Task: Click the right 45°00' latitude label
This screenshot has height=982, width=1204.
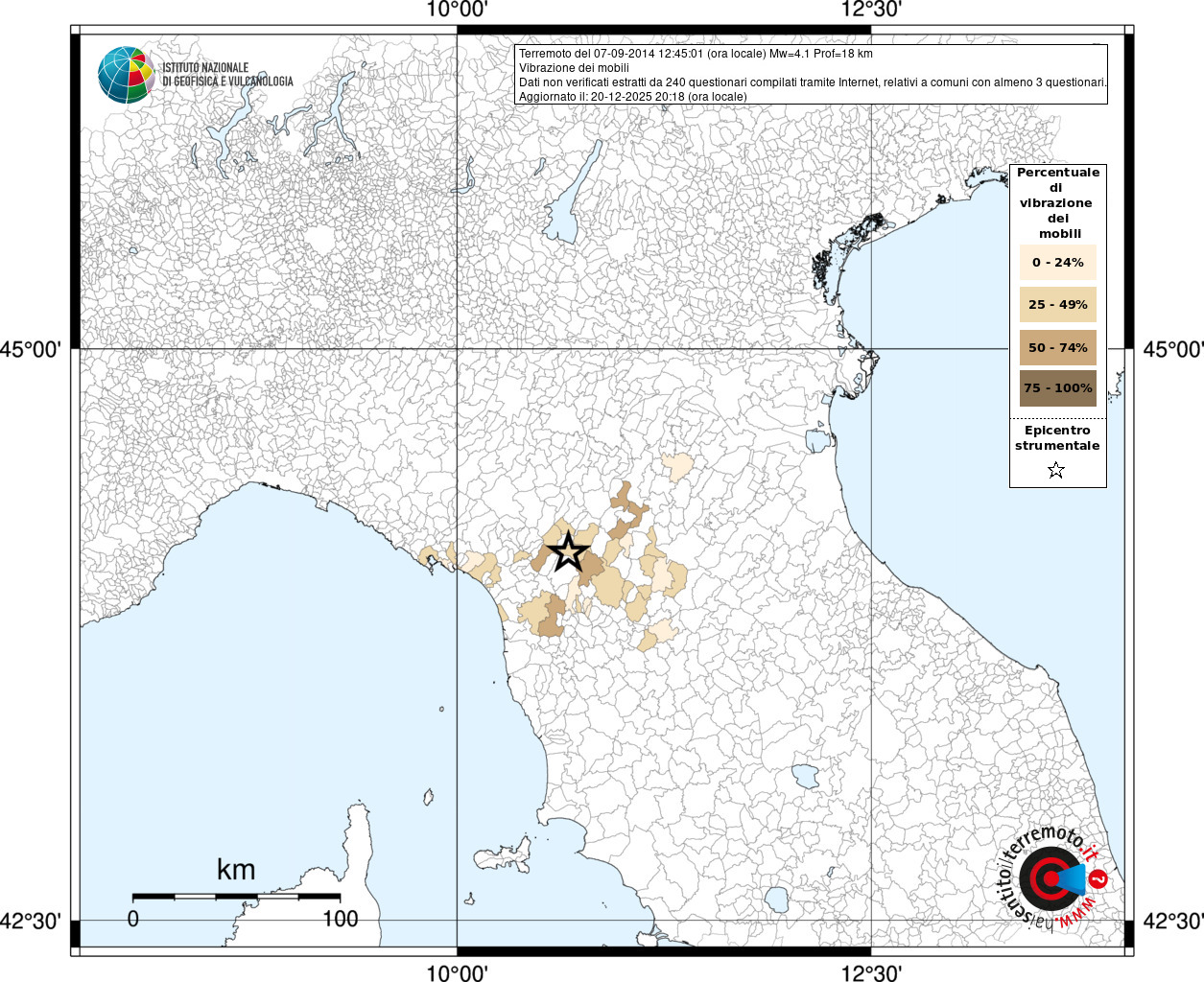Action: pyautogui.click(x=1172, y=349)
